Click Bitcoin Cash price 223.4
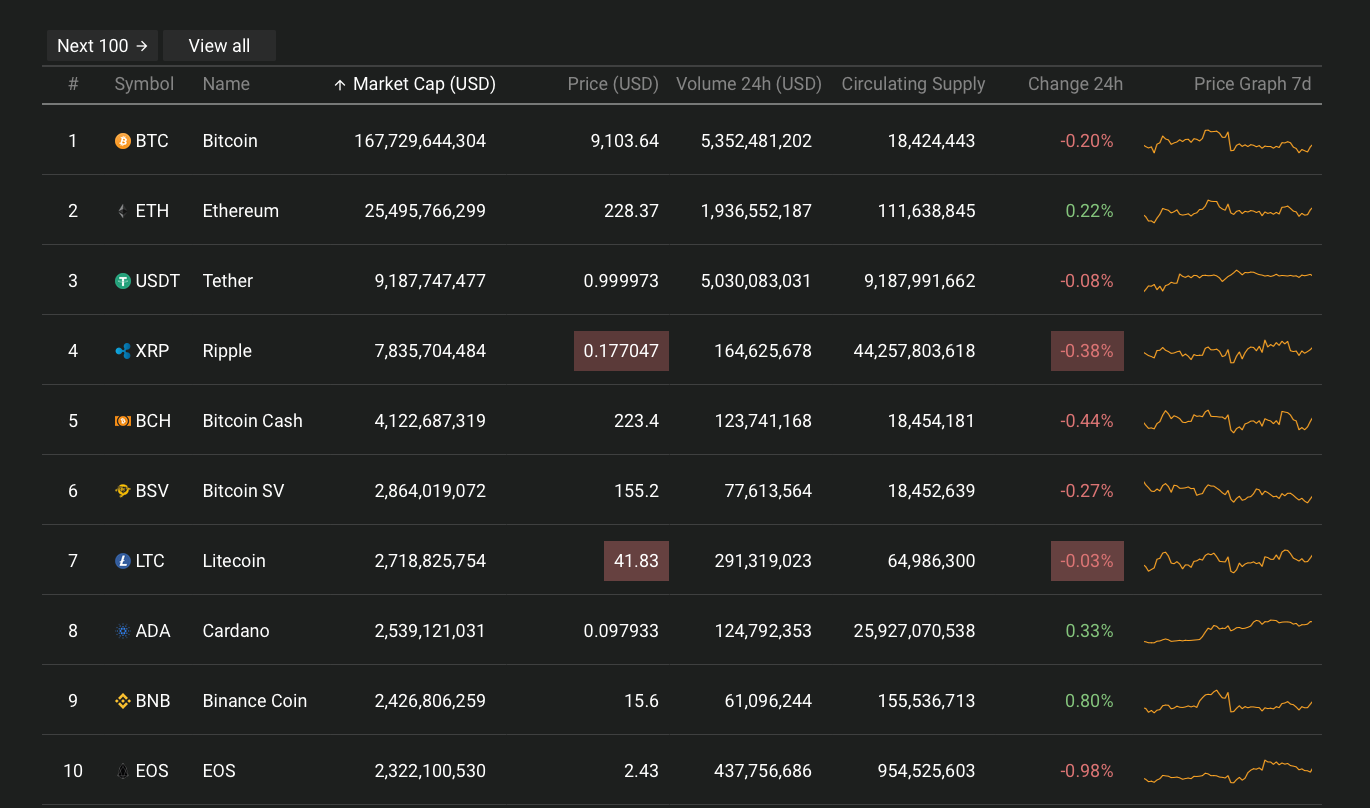 (x=636, y=421)
